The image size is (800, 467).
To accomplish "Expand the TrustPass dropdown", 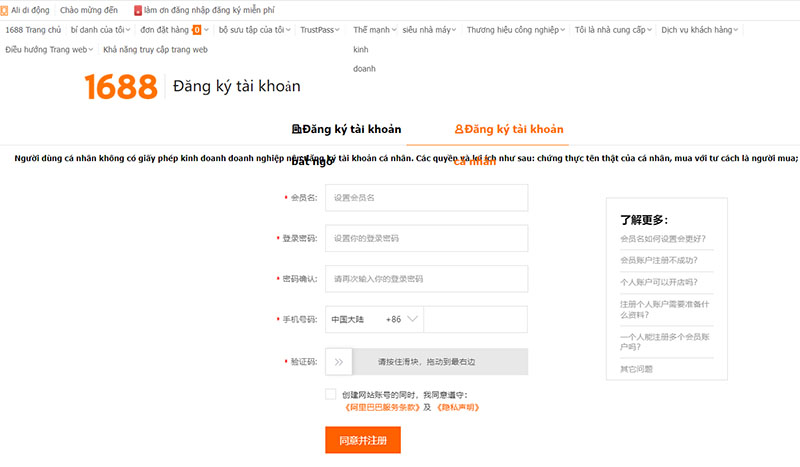I will point(320,30).
